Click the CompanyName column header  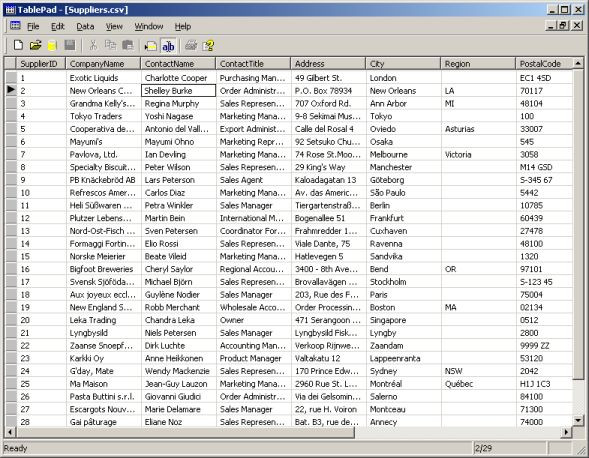[103, 63]
